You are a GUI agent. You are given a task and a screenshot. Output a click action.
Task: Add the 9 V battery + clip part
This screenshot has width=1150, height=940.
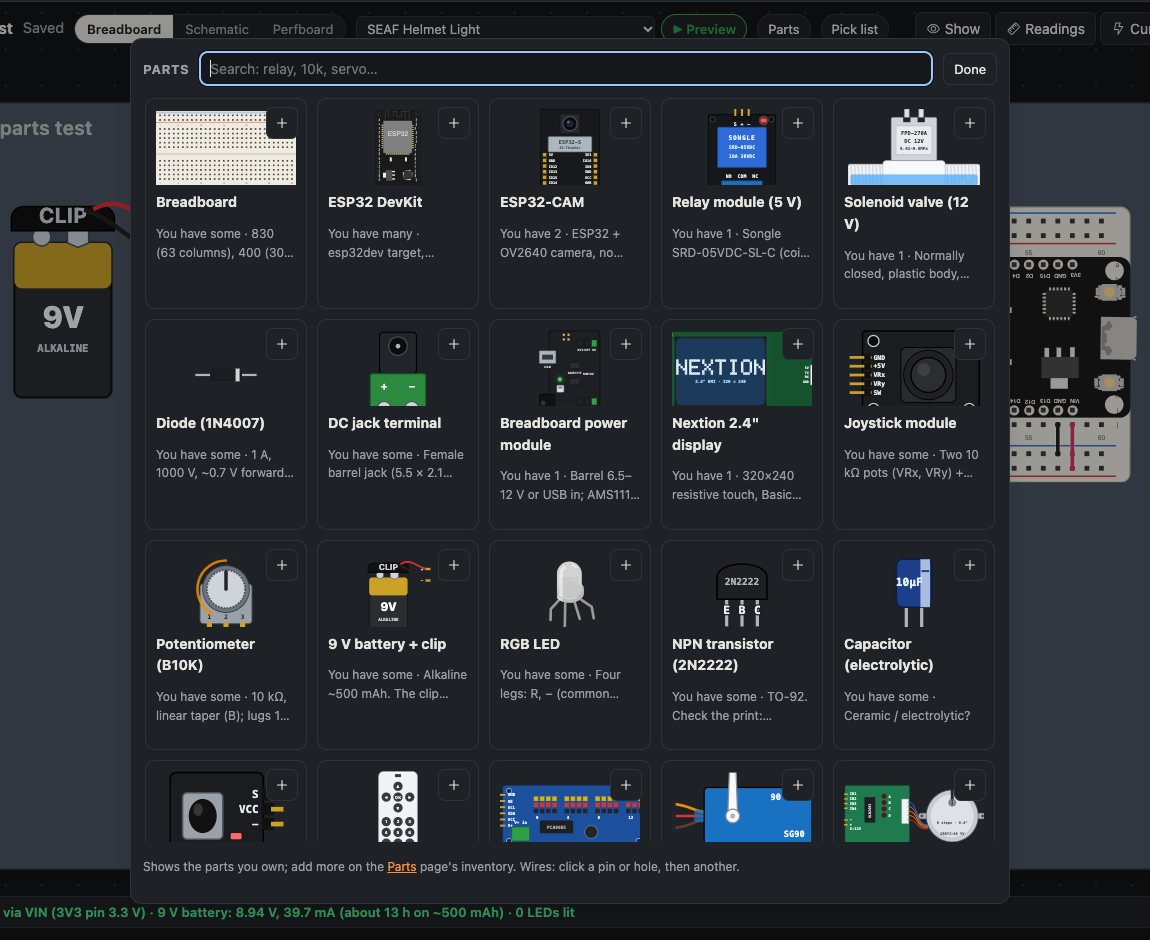pyautogui.click(x=454, y=565)
